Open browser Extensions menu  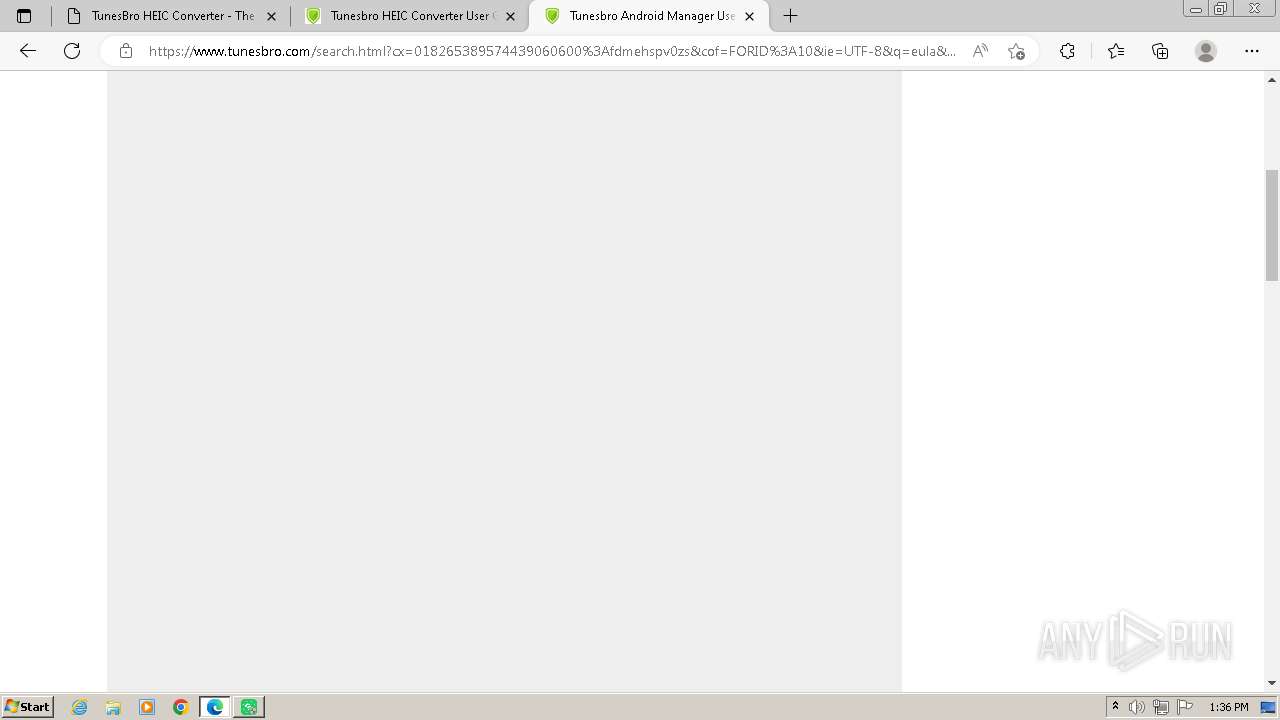(x=1067, y=51)
